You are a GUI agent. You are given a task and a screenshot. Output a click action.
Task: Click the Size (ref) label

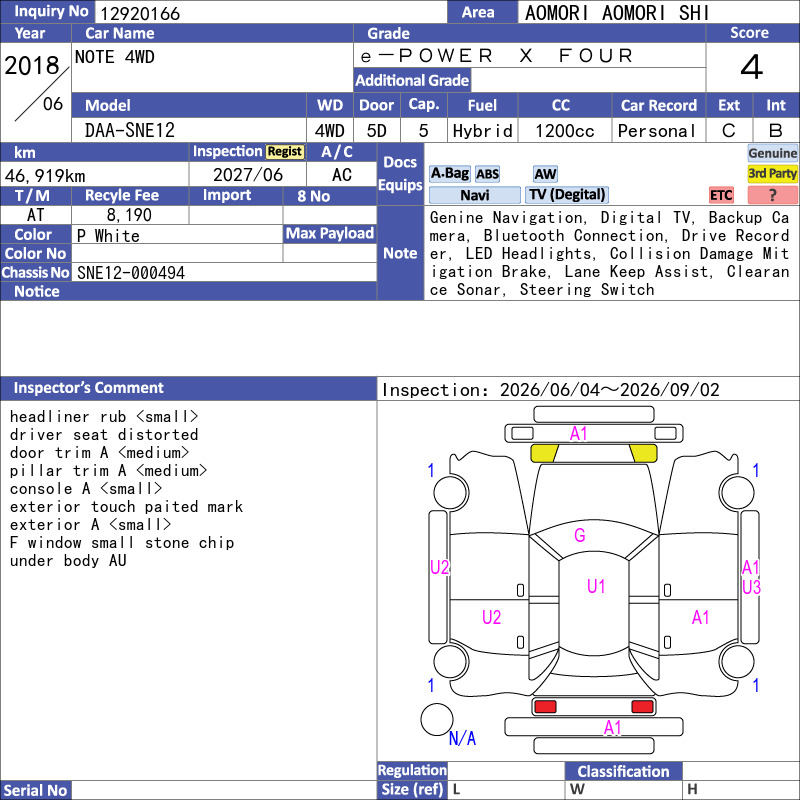click(412, 789)
